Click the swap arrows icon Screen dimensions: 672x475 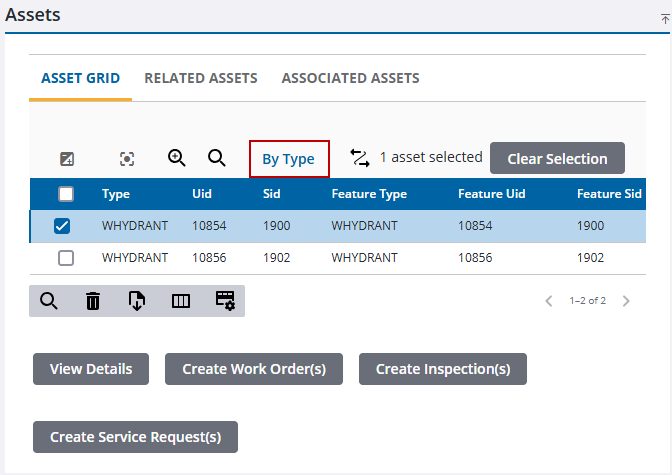pos(360,158)
